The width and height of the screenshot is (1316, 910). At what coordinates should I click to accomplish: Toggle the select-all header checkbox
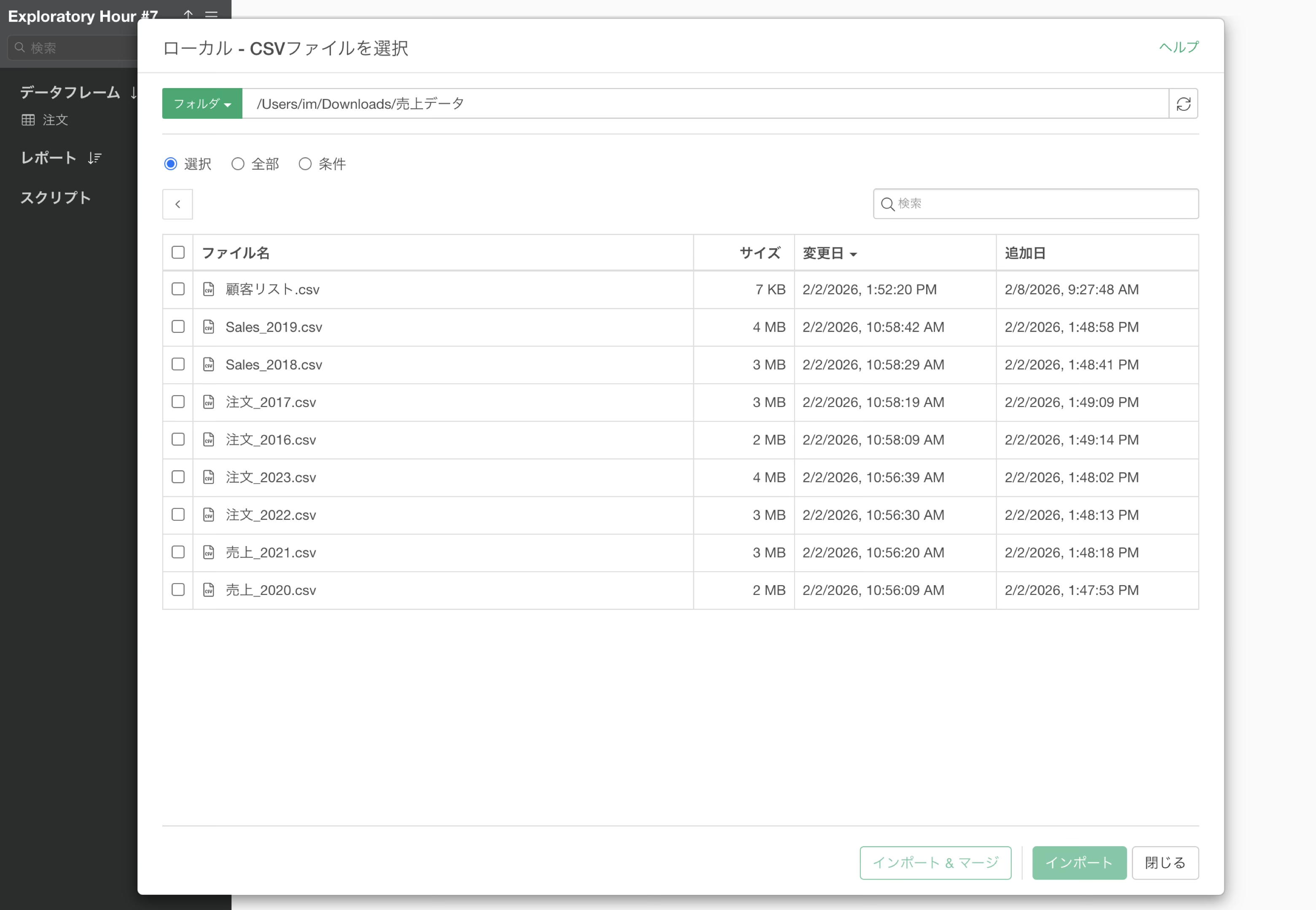(178, 252)
